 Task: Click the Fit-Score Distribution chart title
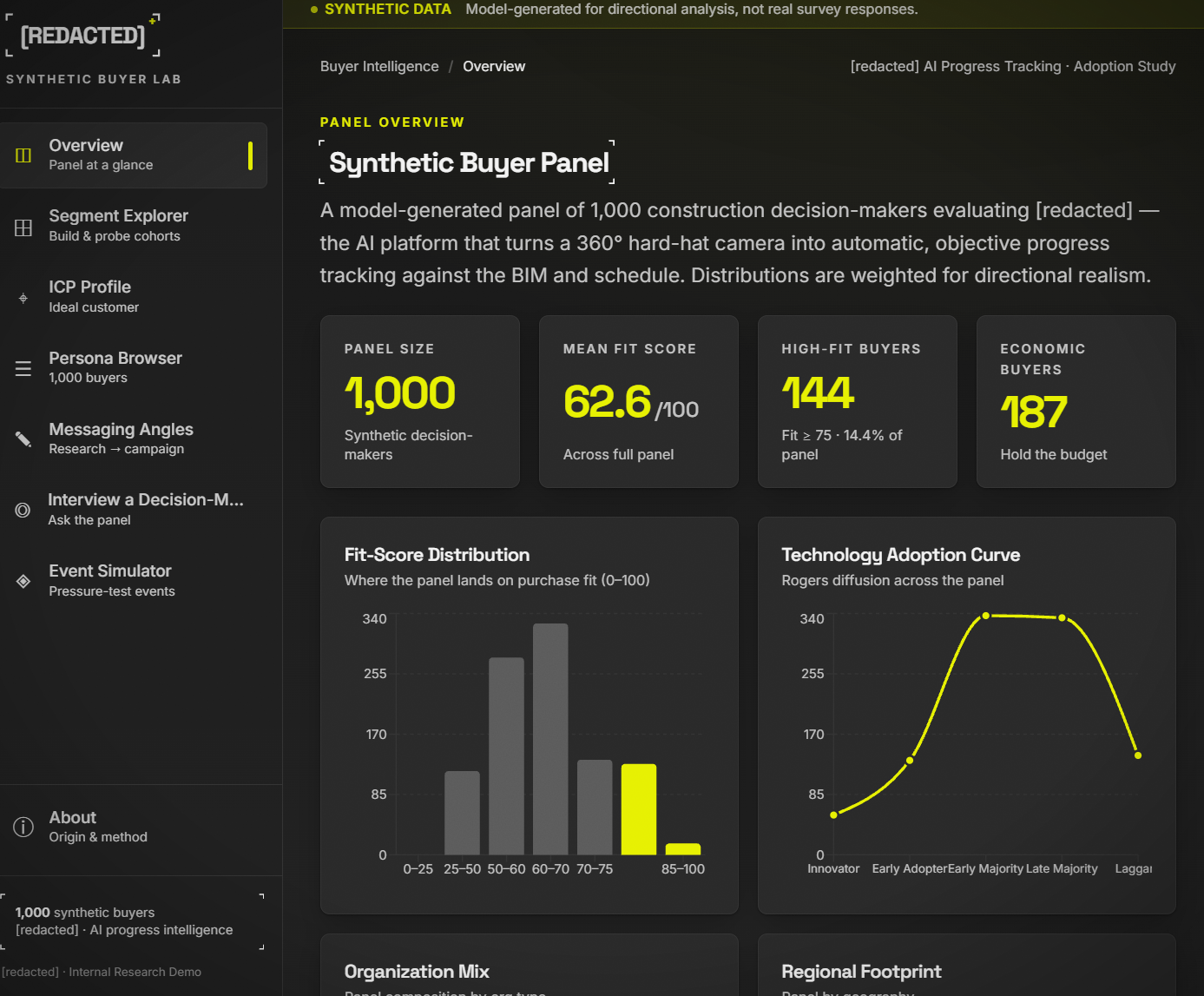click(x=437, y=555)
